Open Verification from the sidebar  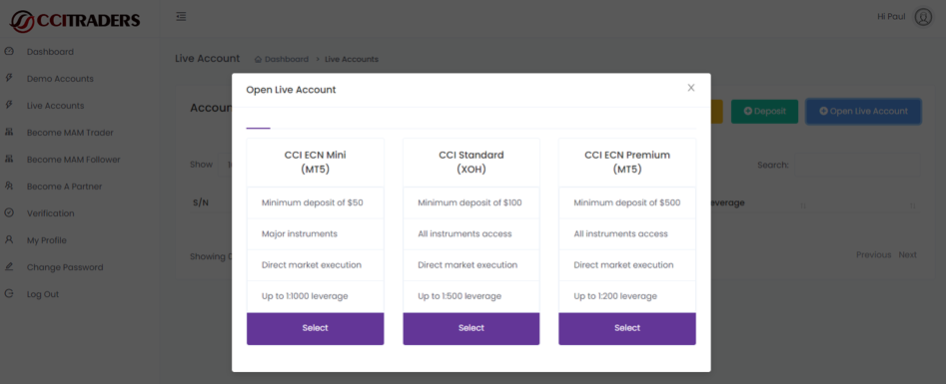click(51, 213)
